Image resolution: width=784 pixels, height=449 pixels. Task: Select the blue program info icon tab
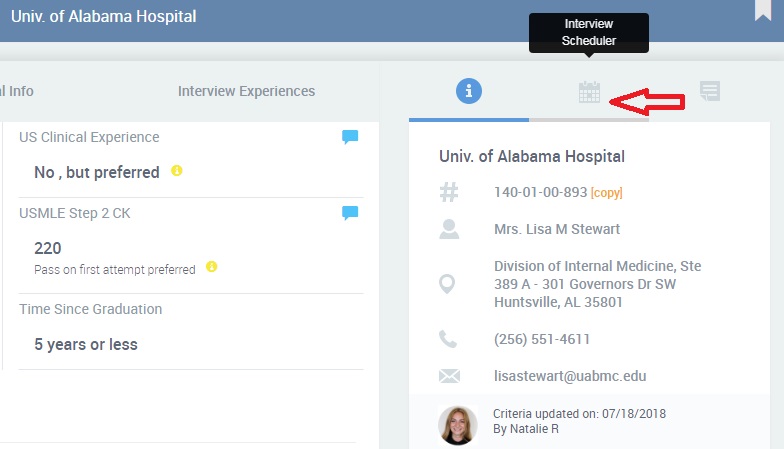(468, 91)
